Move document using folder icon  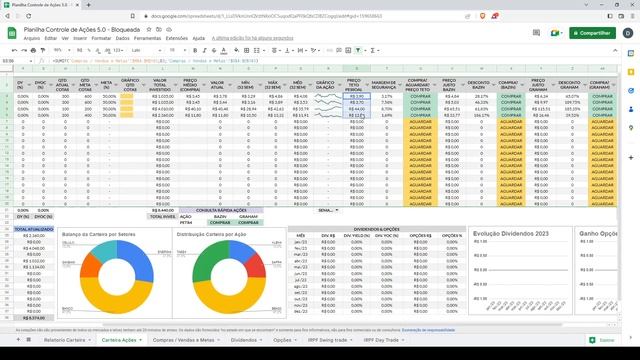[159, 29]
